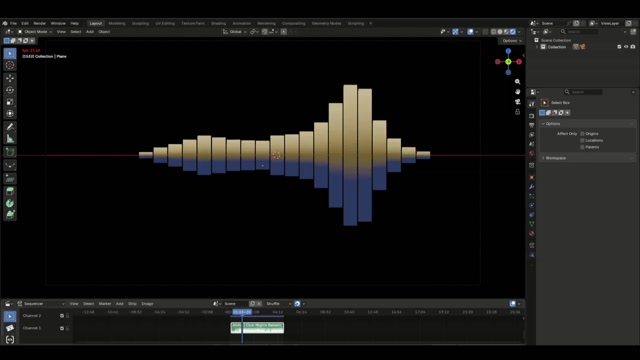Open the Object properties orange square tab
Screen dimensions: 640x360
click(x=531, y=177)
